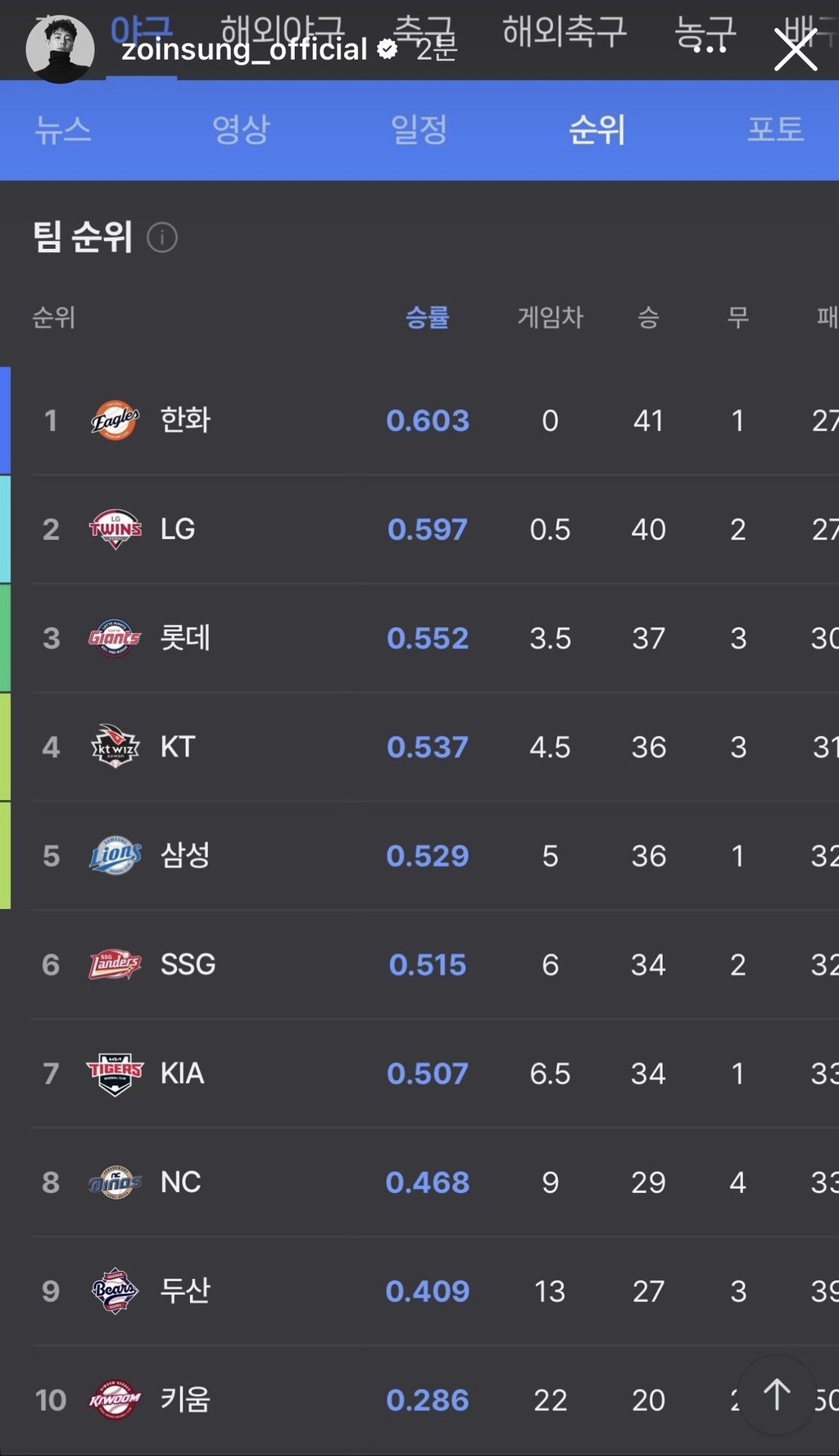The height and width of the screenshot is (1456, 839).
Task: Click the KIA Tigers team logo
Action: point(115,1074)
